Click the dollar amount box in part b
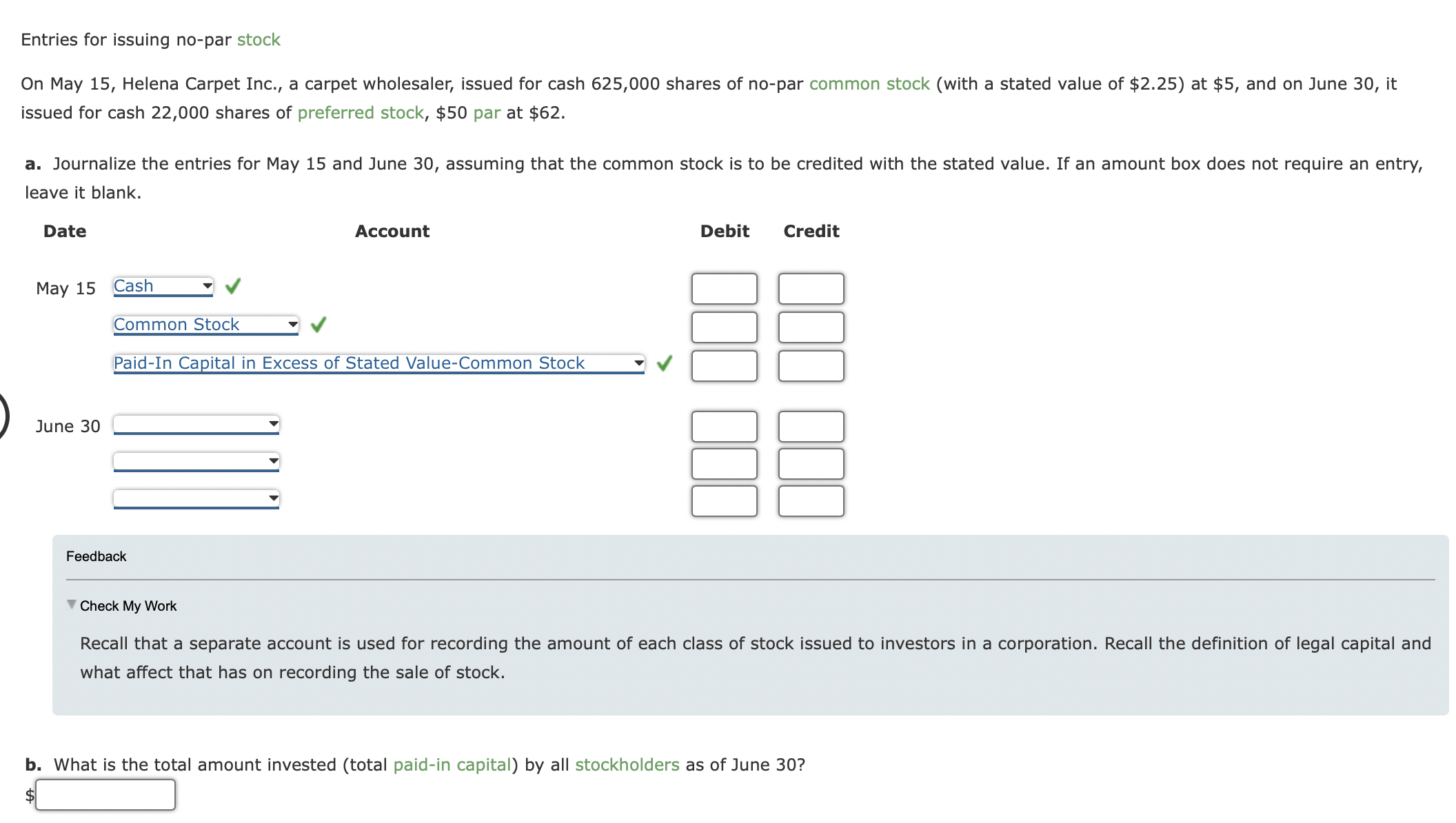This screenshot has width=1456, height=823. (105, 794)
